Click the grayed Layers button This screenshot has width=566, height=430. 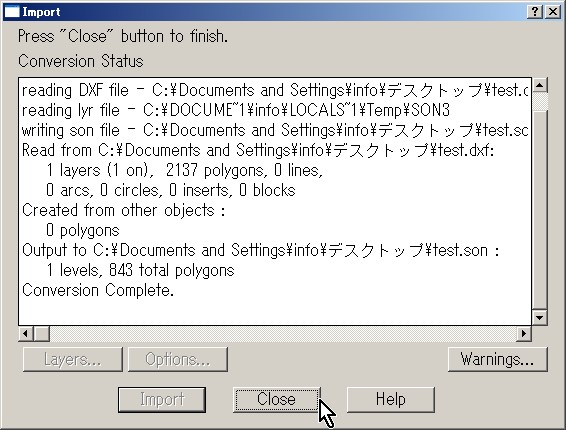(73, 359)
